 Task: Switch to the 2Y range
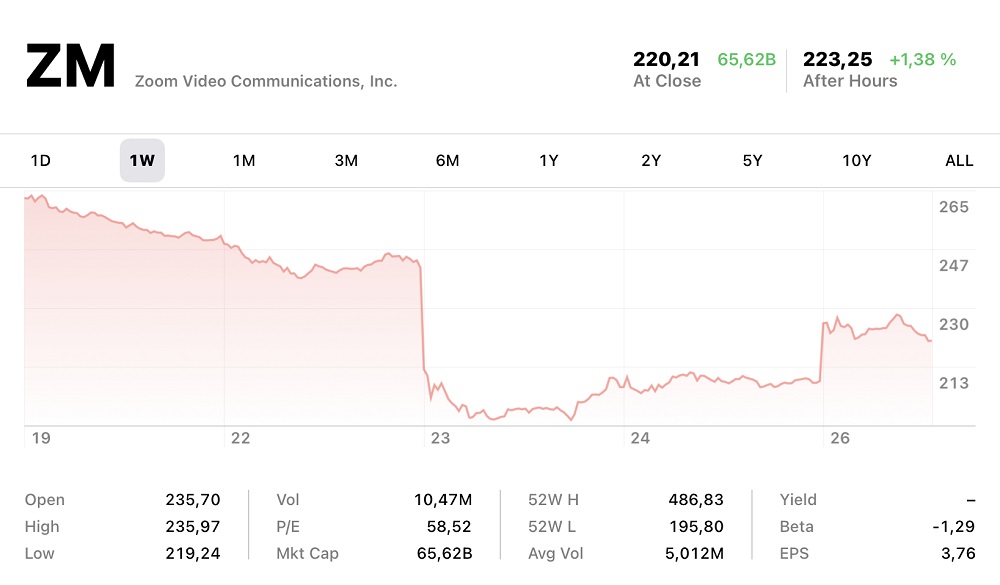(651, 161)
